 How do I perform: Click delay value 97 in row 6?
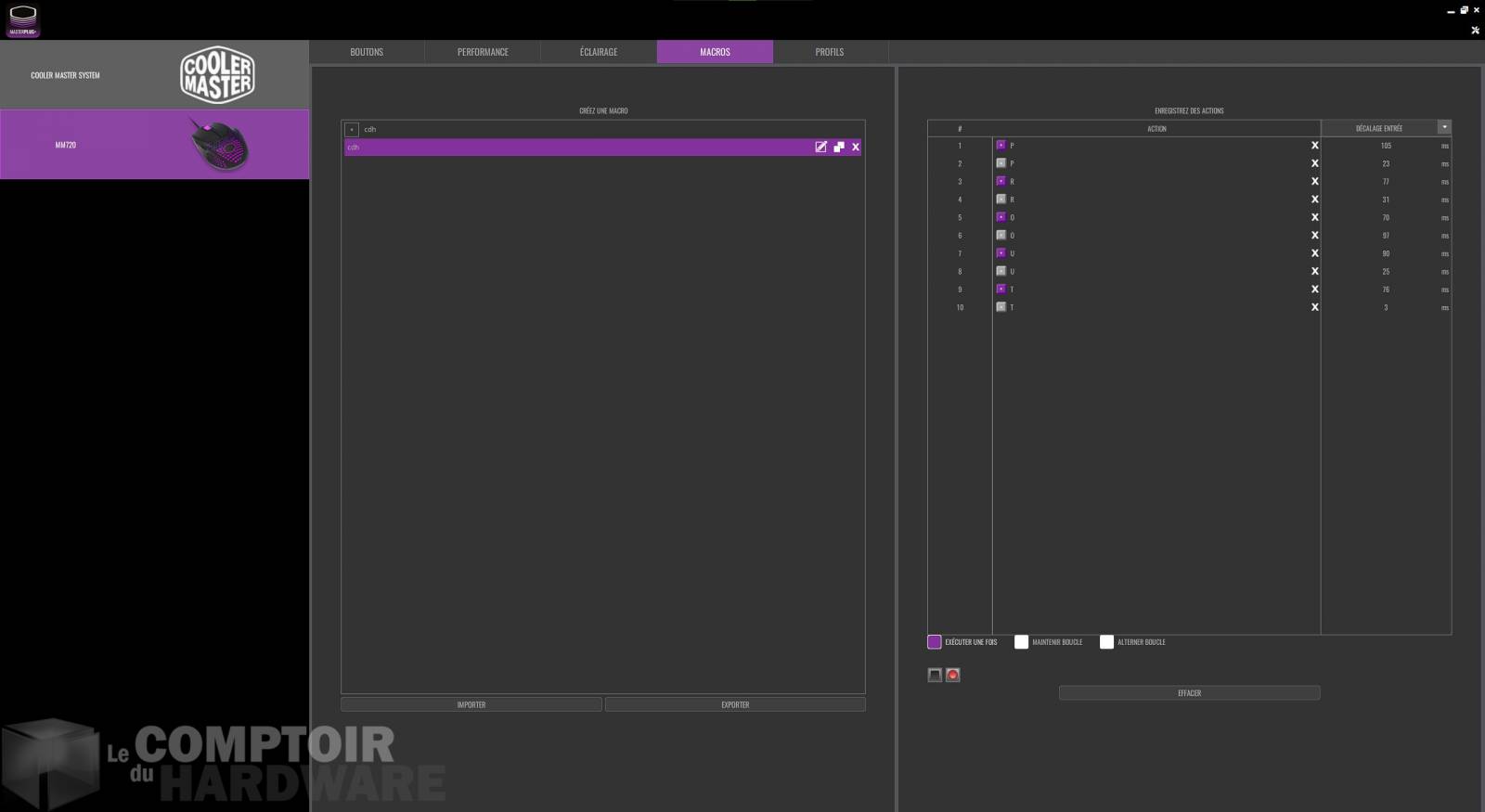click(1386, 236)
